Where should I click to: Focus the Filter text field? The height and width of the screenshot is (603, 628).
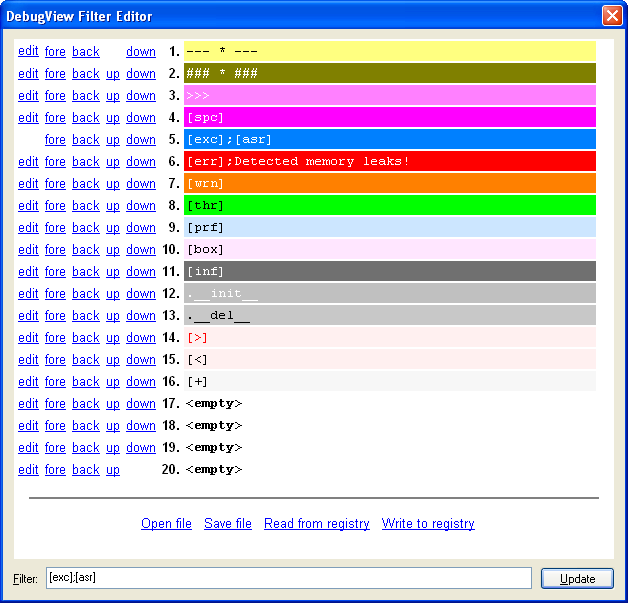coord(289,578)
